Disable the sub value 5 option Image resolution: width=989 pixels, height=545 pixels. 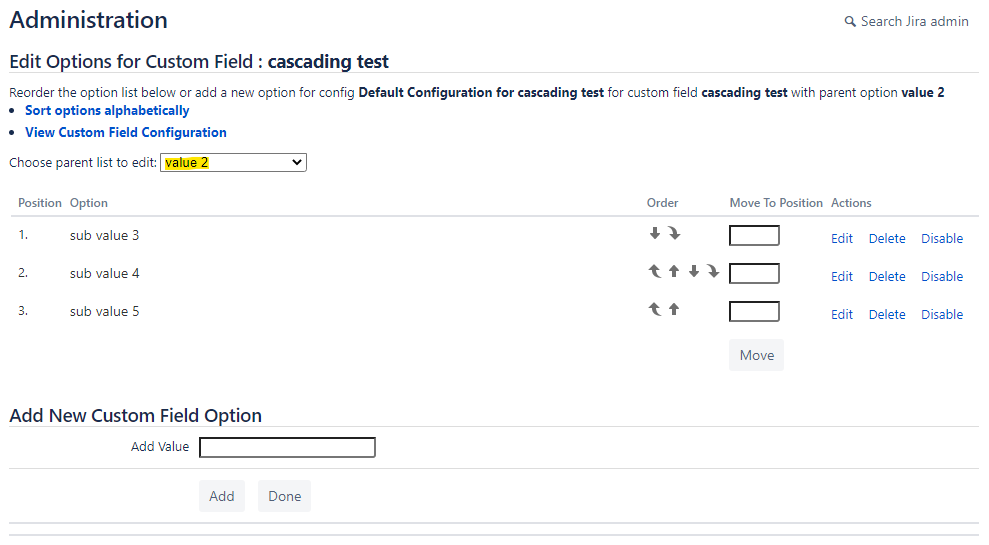point(942,314)
